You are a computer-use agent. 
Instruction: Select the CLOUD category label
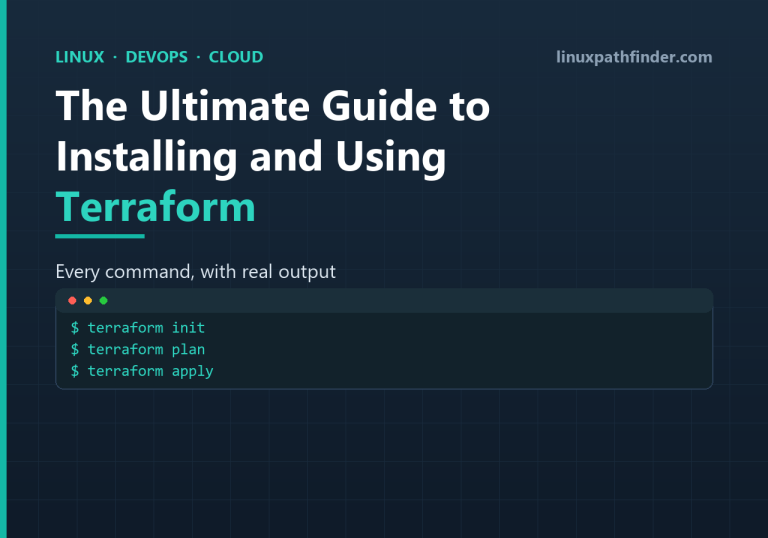236,57
